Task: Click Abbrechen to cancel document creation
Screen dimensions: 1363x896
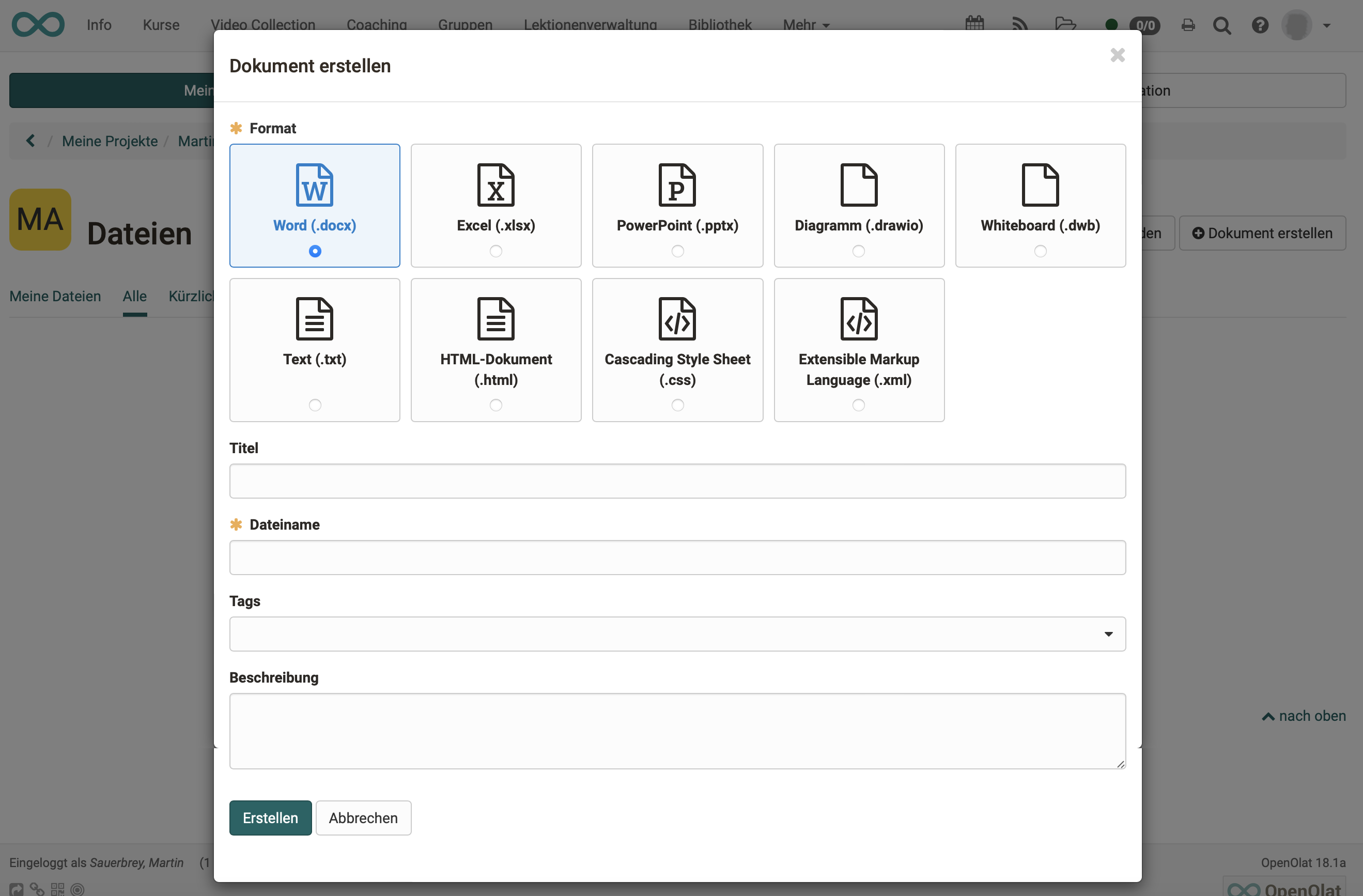Action: coord(362,818)
